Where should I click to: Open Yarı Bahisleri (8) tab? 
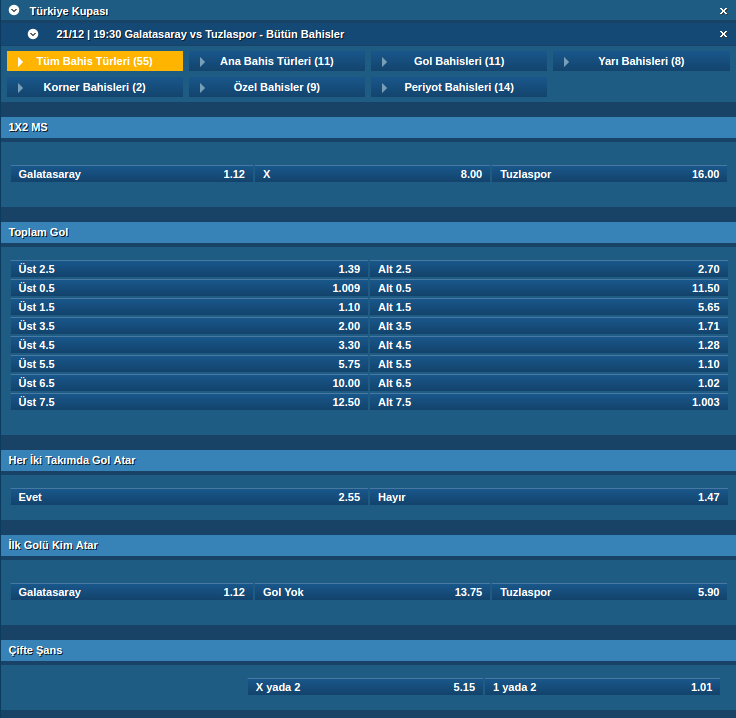point(641,61)
